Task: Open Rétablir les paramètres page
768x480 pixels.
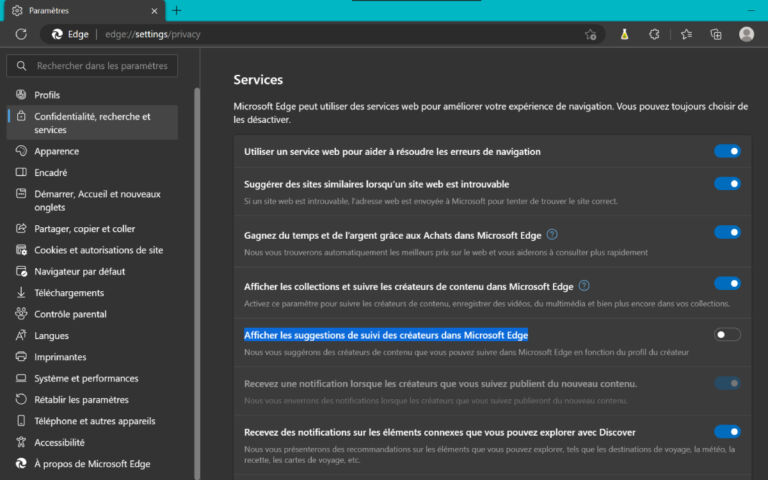Action: pyautogui.click(x=92, y=399)
